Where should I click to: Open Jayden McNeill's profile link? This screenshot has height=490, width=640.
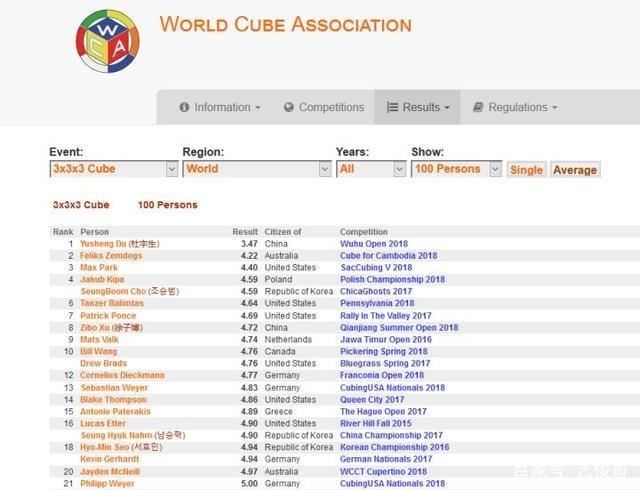tap(110, 472)
